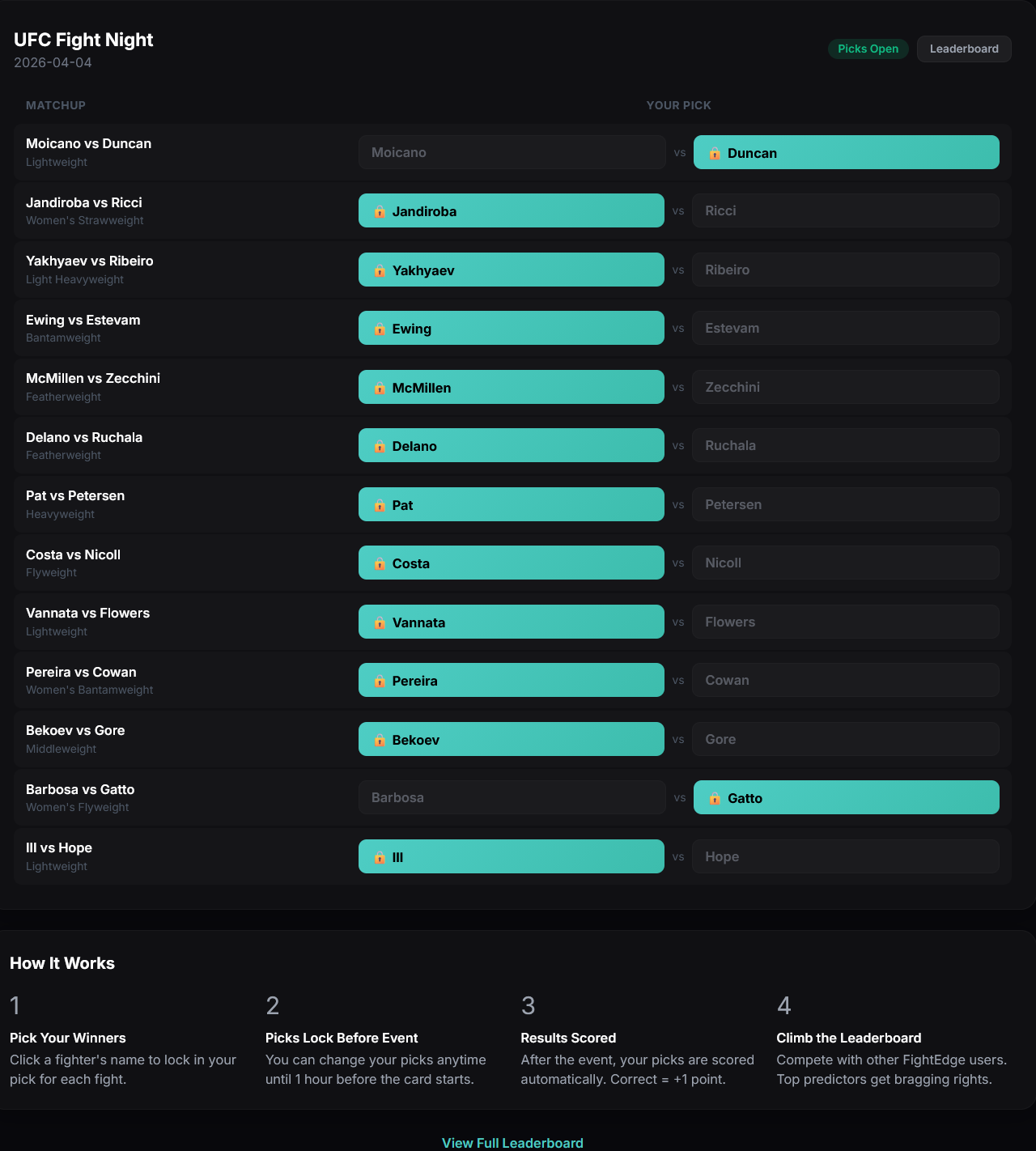This screenshot has width=1036, height=1151.
Task: Click the Picks Open status badge
Action: (x=868, y=49)
